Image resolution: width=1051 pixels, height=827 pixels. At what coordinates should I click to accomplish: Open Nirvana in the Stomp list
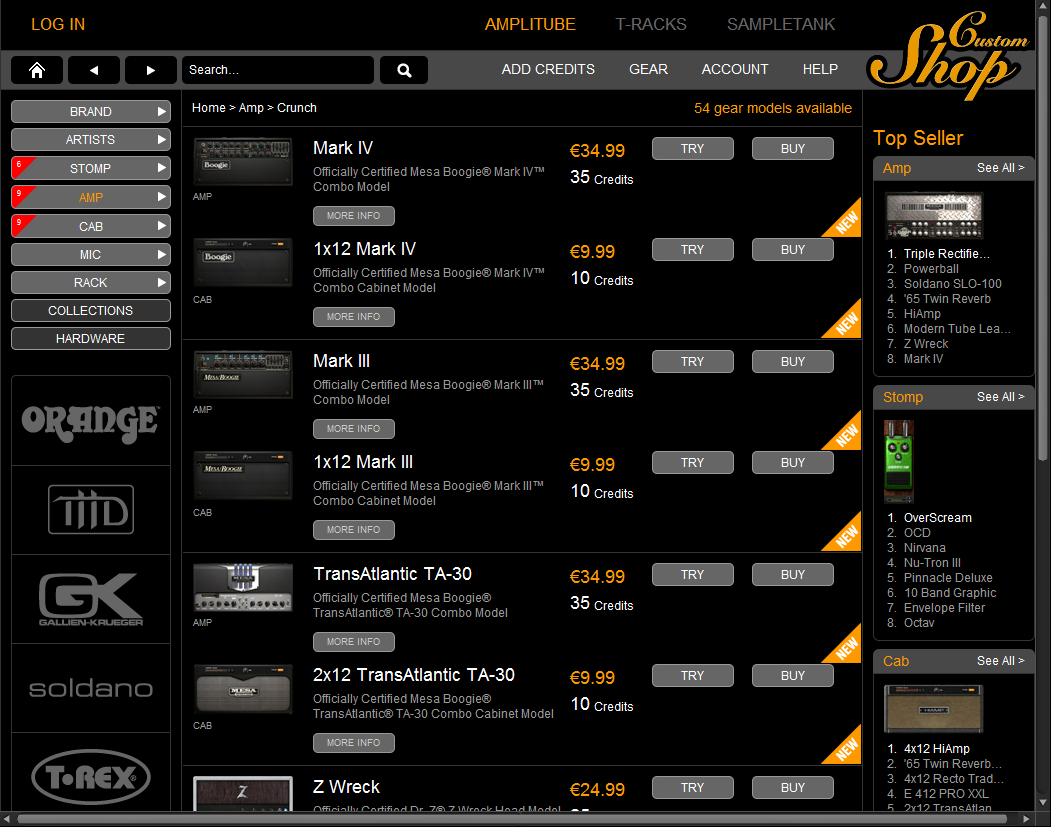coord(924,548)
